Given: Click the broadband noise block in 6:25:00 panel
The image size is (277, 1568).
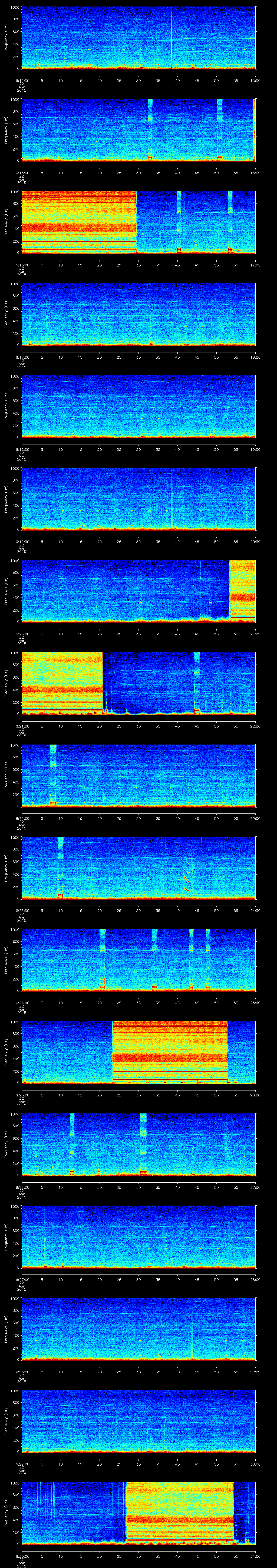Looking at the screenshot, I should click(x=170, y=1052).
